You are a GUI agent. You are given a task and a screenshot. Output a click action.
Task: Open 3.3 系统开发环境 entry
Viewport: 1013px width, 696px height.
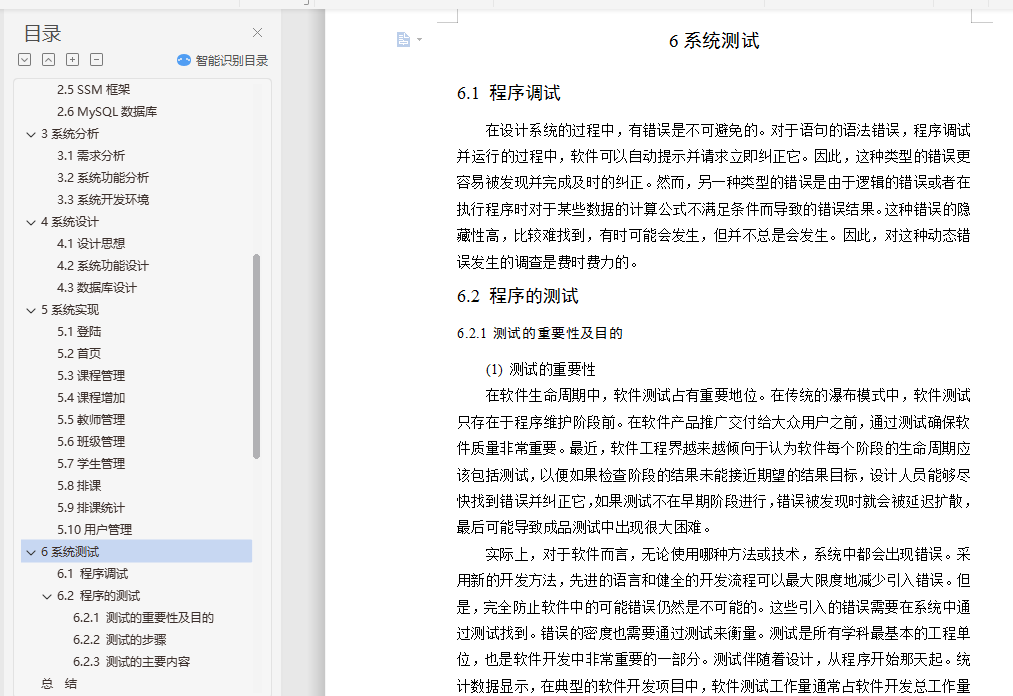pyautogui.click(x=103, y=200)
